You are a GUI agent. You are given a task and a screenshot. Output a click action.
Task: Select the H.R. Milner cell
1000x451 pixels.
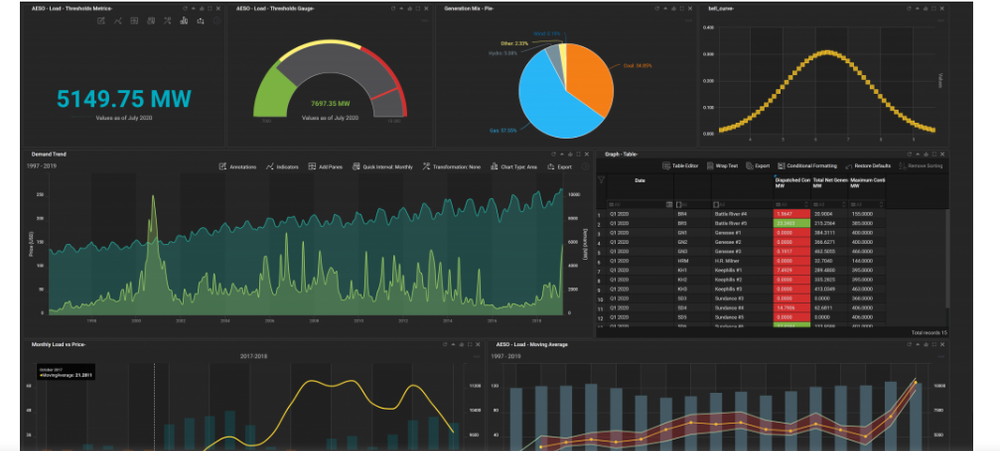point(742,261)
